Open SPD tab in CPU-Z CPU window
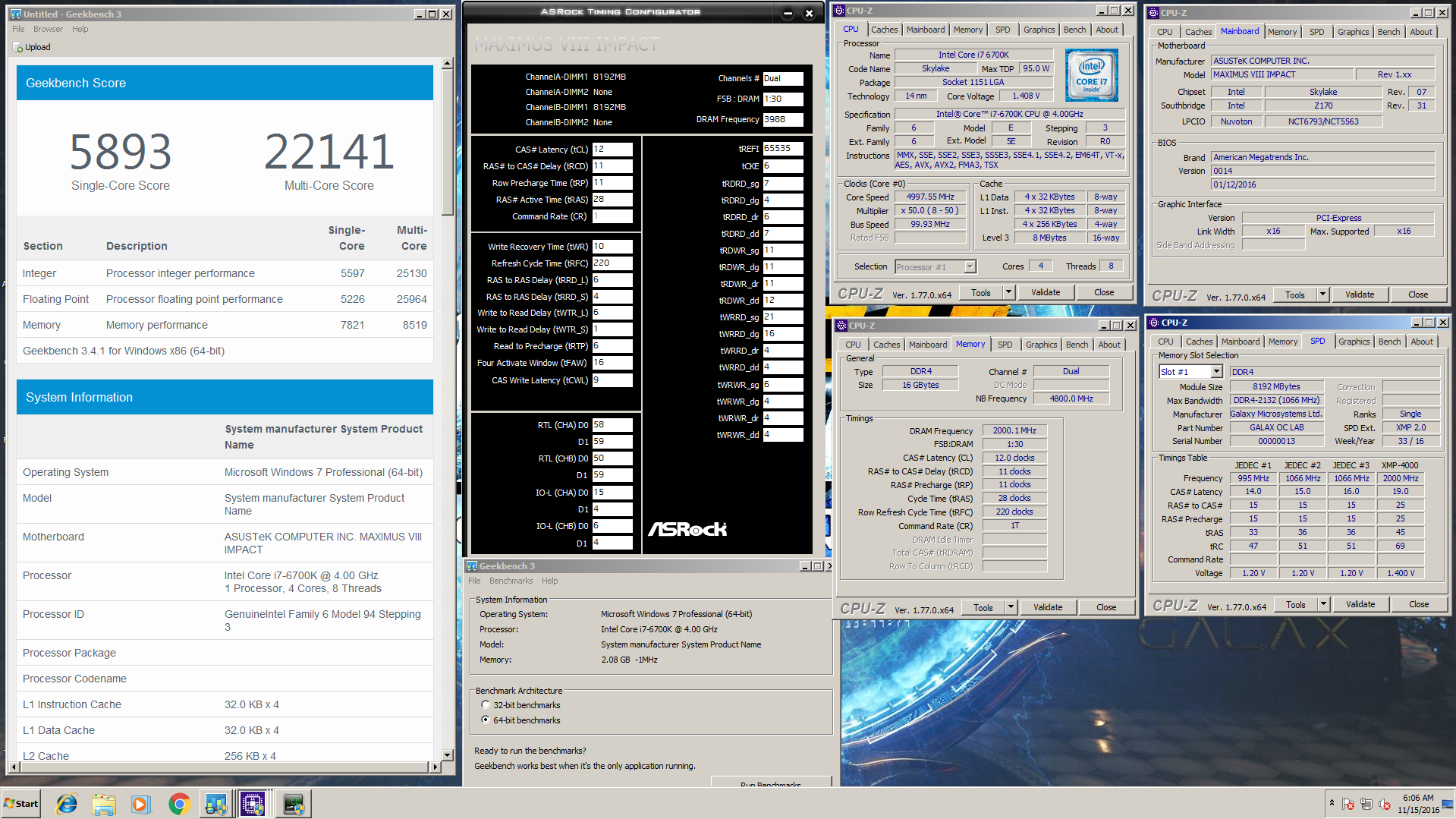 point(1002,30)
